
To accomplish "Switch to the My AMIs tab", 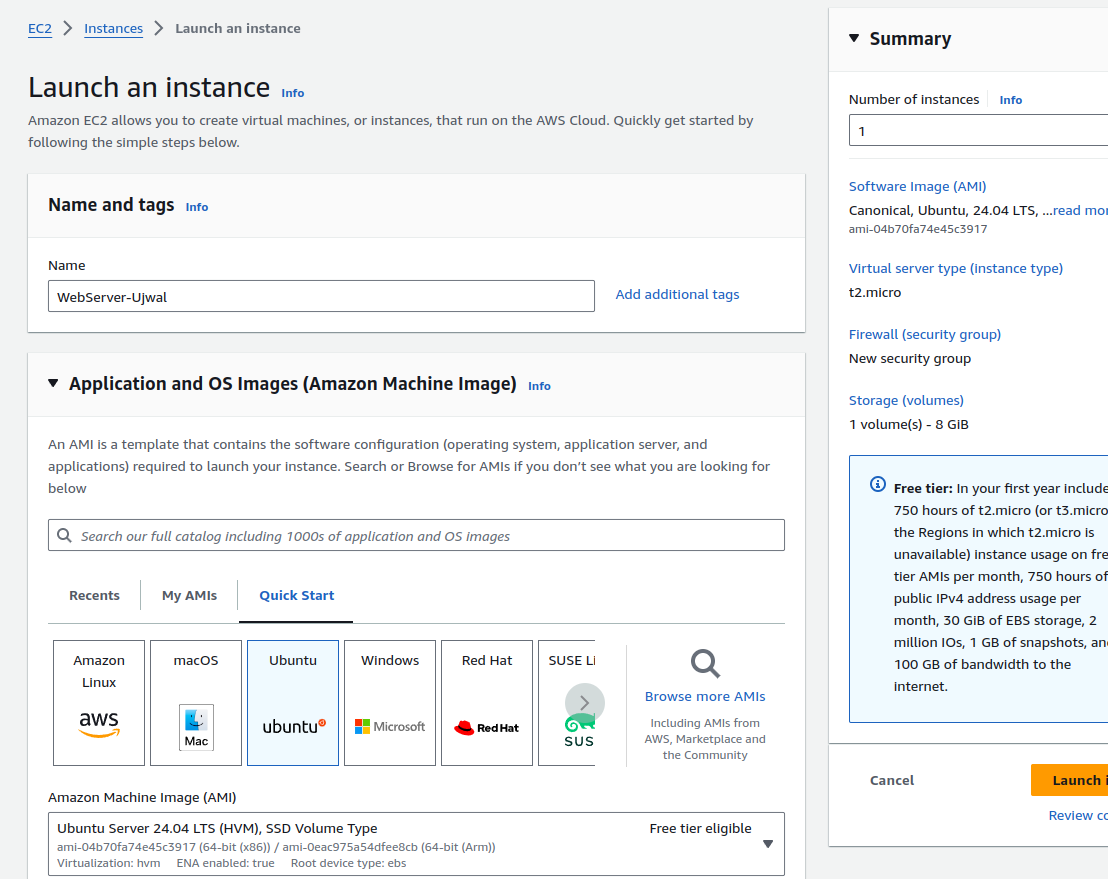I will 189,594.
